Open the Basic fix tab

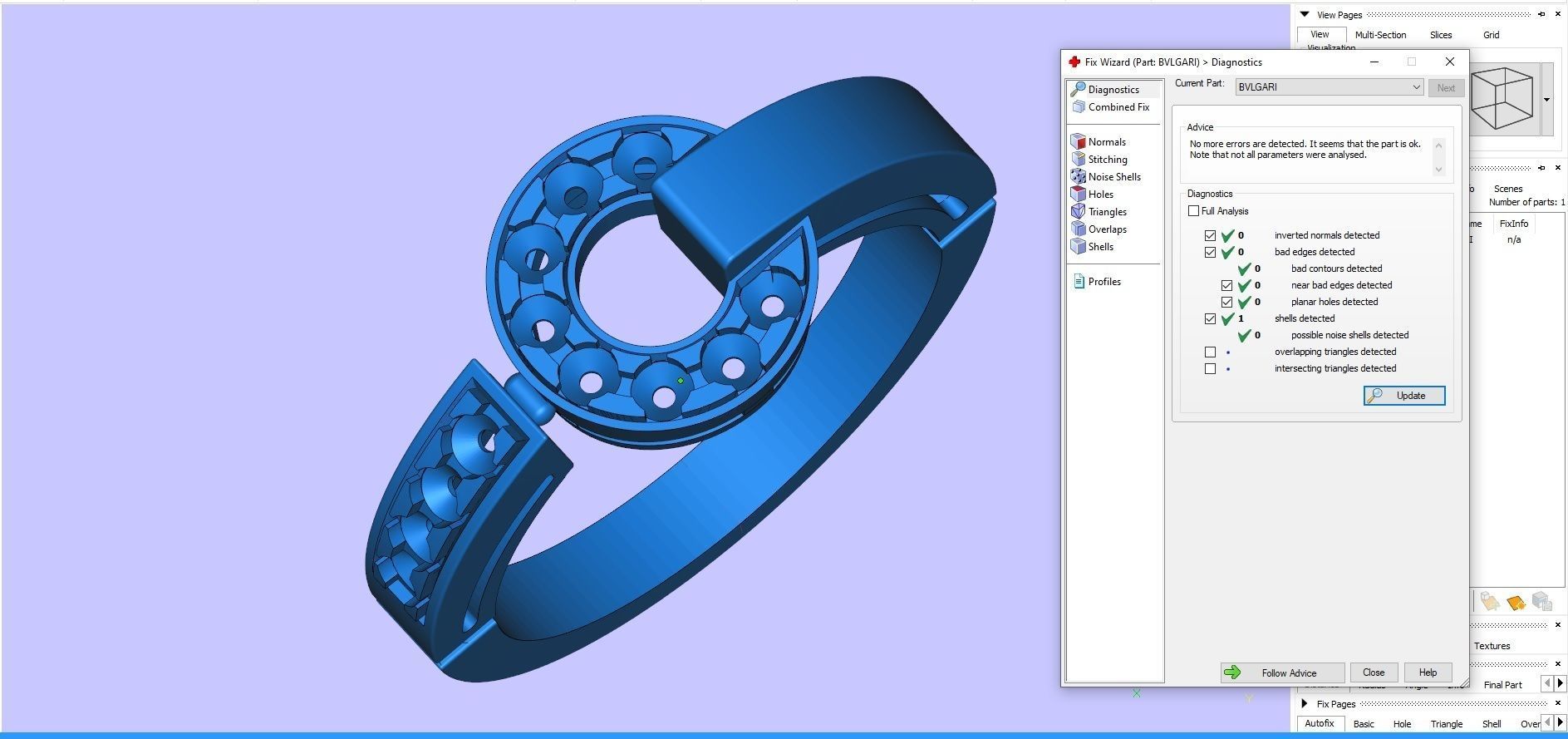pos(1364,724)
